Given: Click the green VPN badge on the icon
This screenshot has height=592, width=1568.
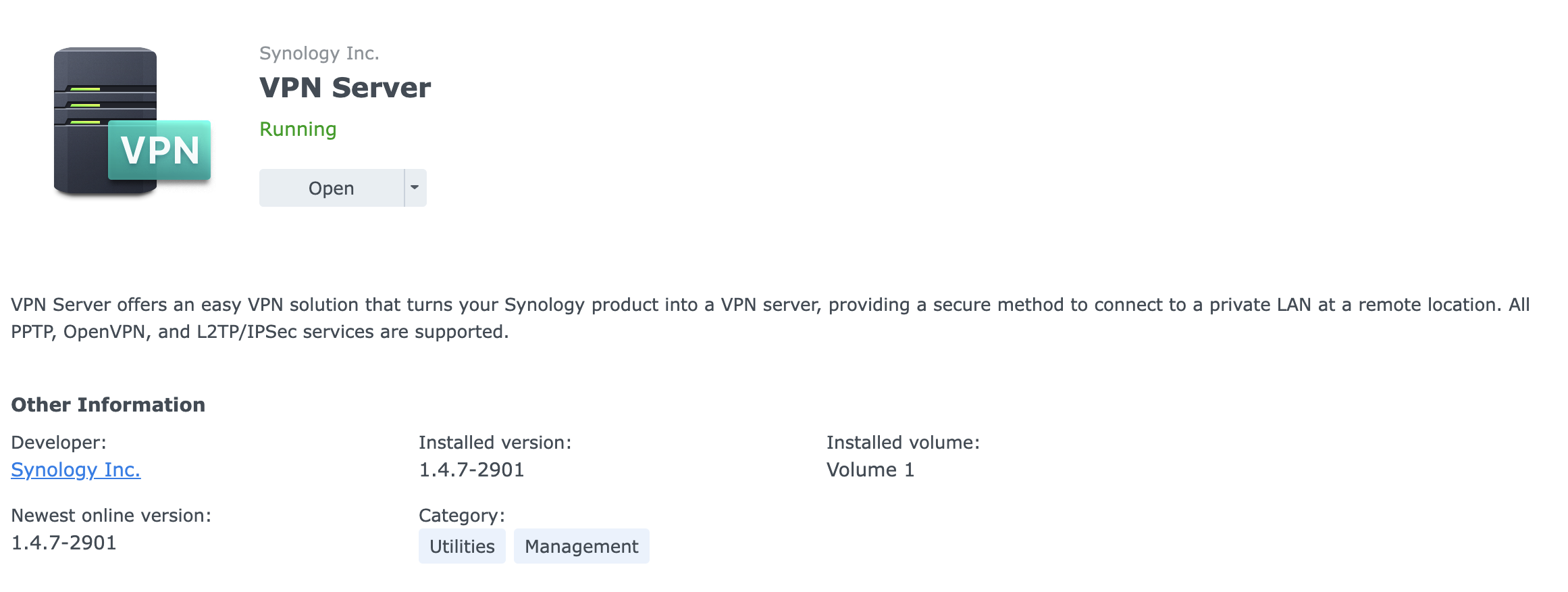Looking at the screenshot, I should (x=159, y=149).
